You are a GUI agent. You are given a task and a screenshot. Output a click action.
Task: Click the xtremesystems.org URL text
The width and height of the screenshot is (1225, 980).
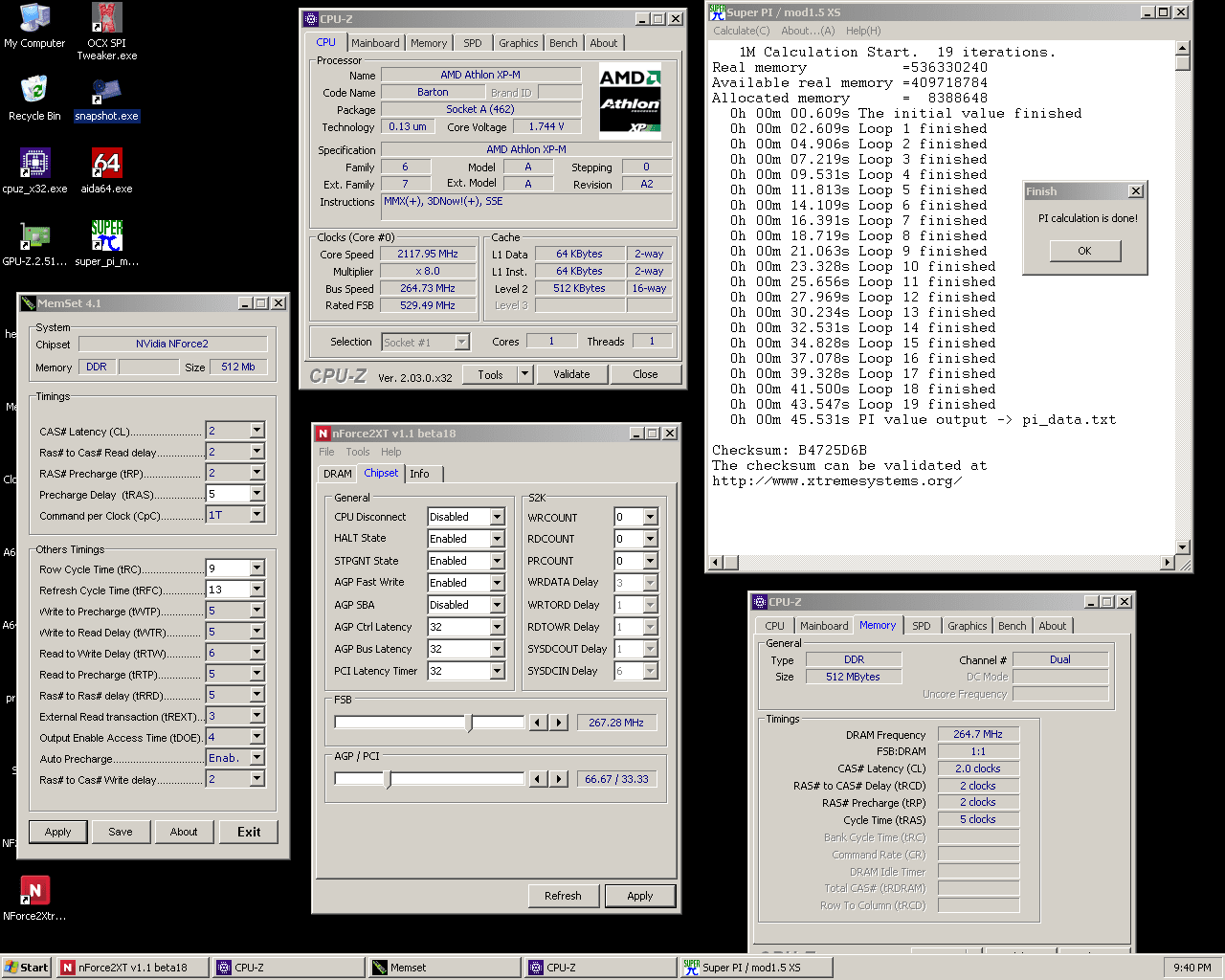(x=836, y=480)
